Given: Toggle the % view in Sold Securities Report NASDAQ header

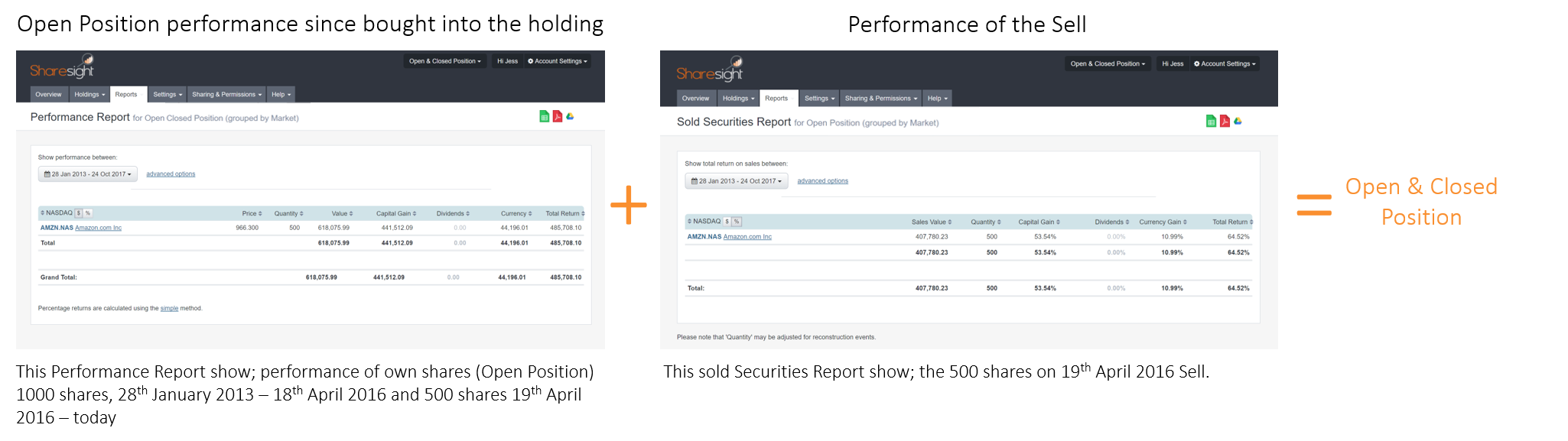Looking at the screenshot, I should (737, 222).
